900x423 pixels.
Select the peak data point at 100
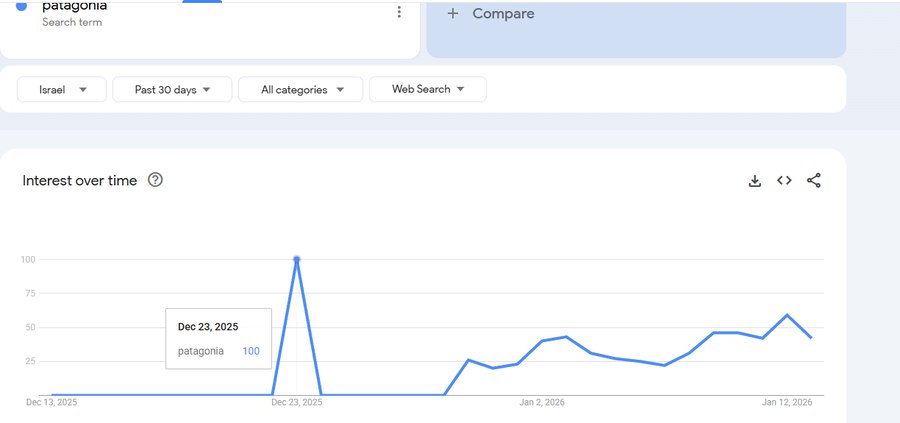click(x=296, y=260)
